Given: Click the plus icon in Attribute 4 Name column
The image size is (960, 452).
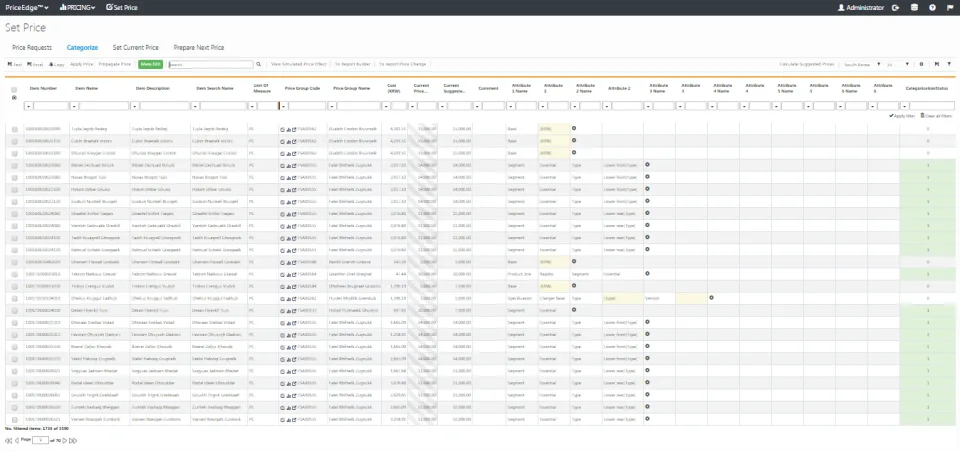Looking at the screenshot, I should coord(711,298).
